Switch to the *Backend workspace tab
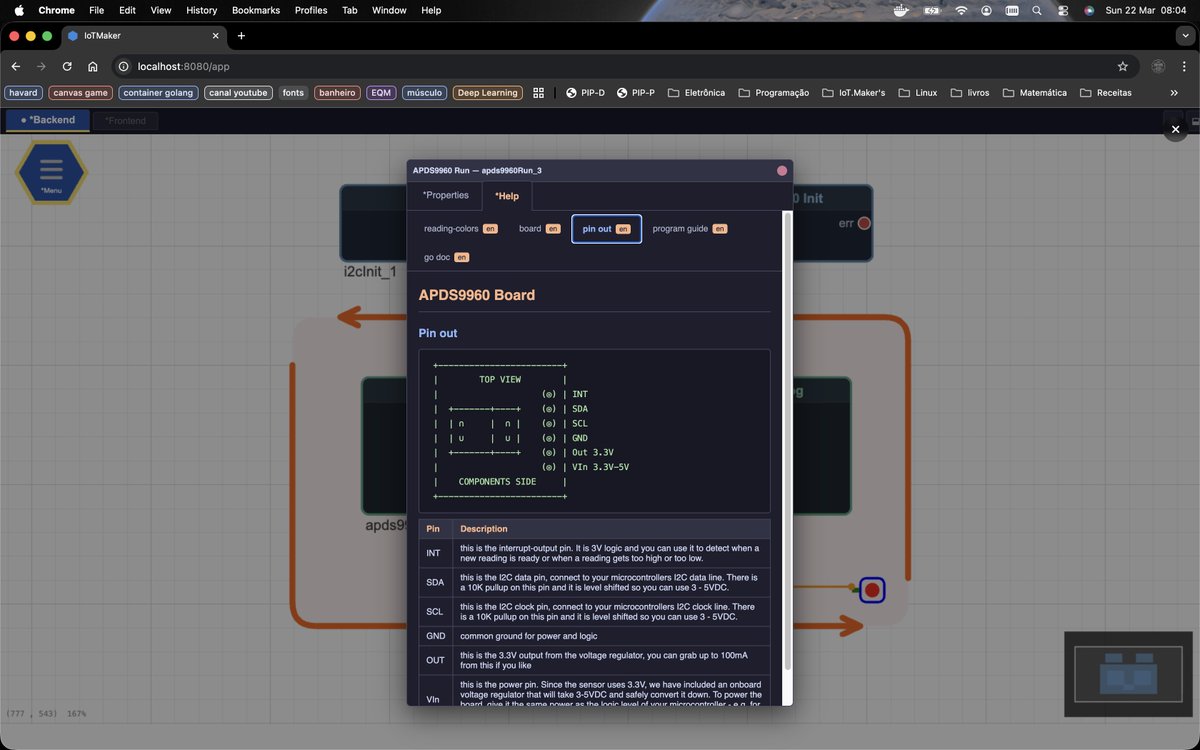 click(x=48, y=120)
